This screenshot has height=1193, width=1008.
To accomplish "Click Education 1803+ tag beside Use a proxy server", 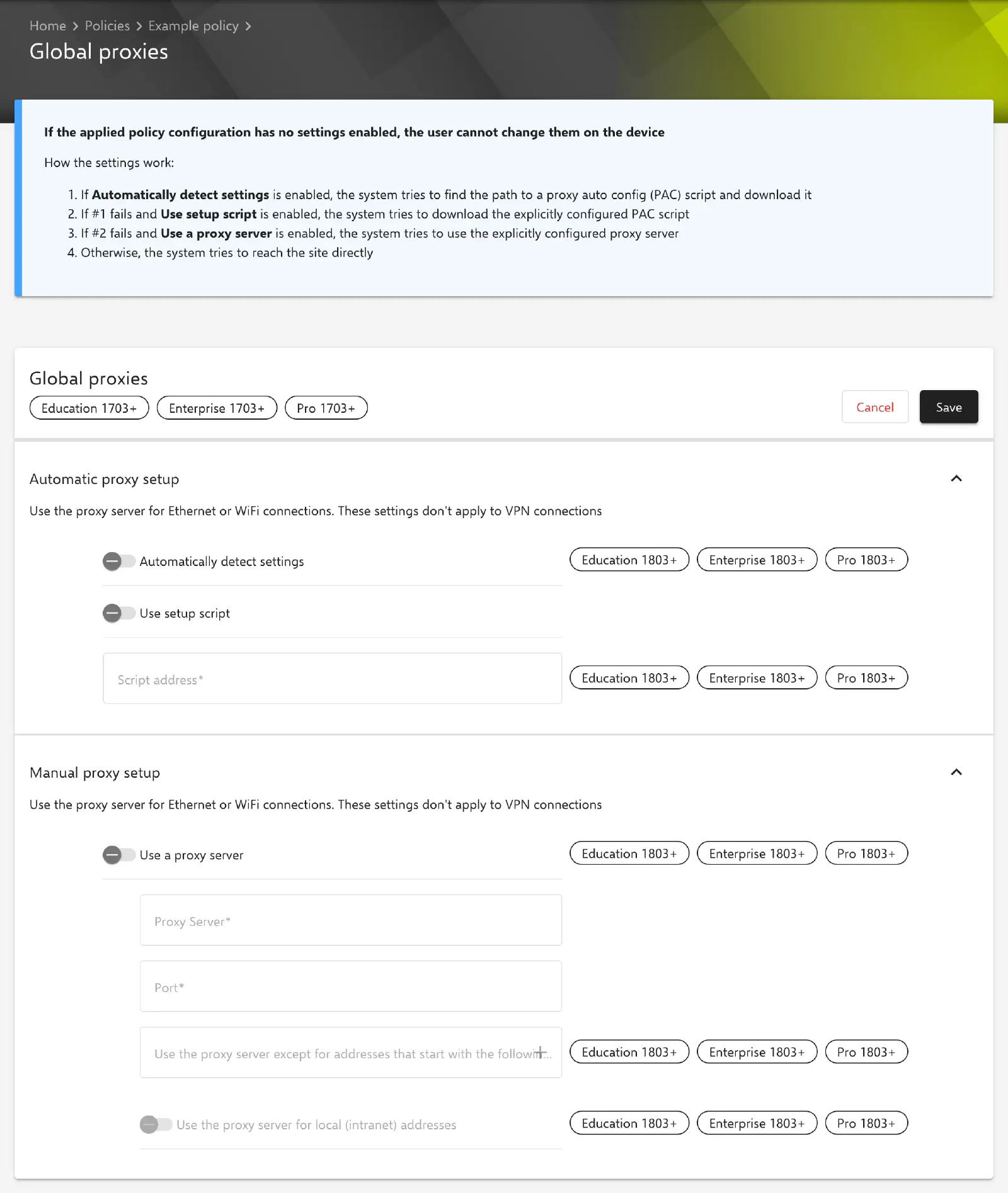I will (x=629, y=853).
